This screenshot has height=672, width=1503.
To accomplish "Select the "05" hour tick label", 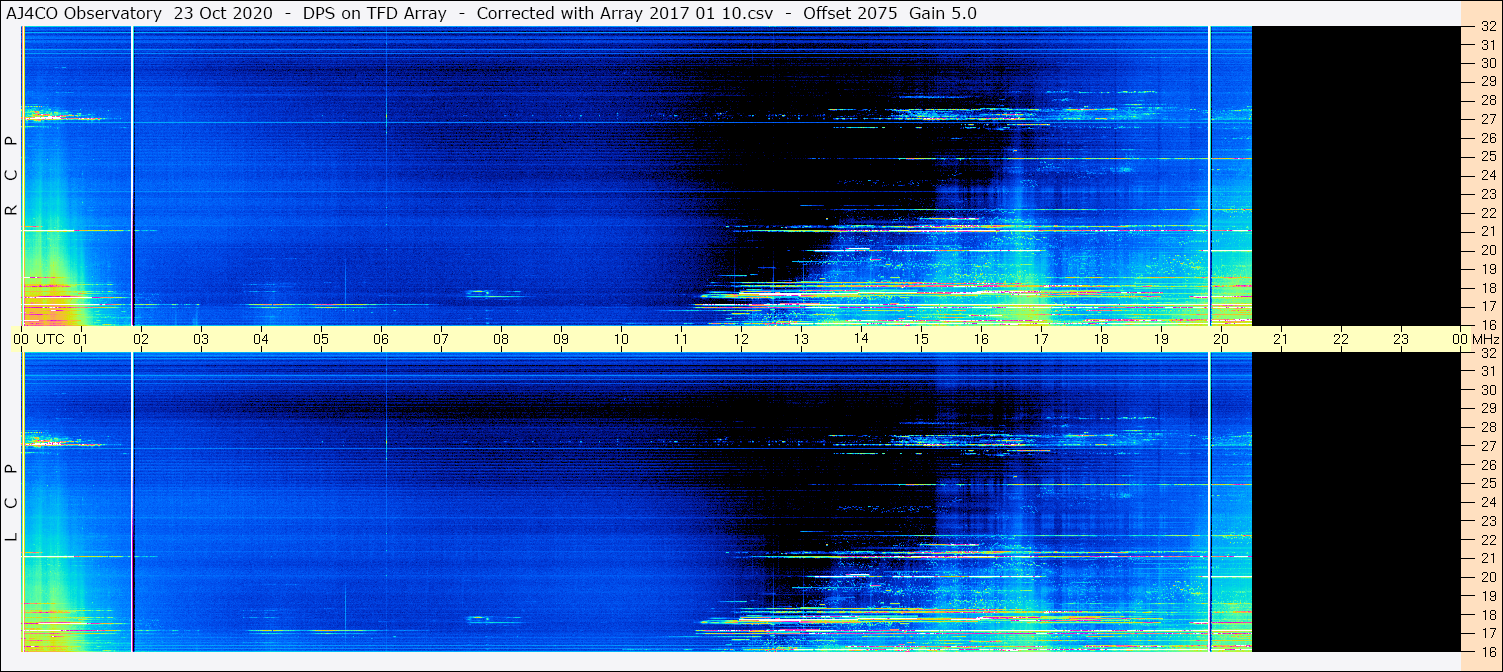I will (321, 339).
